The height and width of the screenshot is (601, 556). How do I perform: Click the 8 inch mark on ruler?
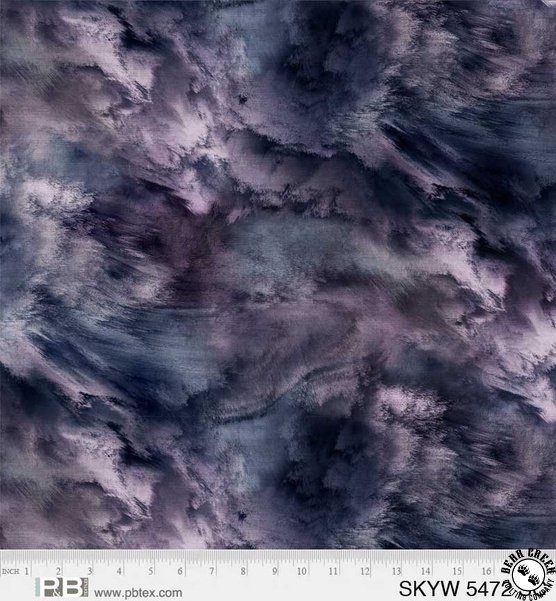point(243,571)
